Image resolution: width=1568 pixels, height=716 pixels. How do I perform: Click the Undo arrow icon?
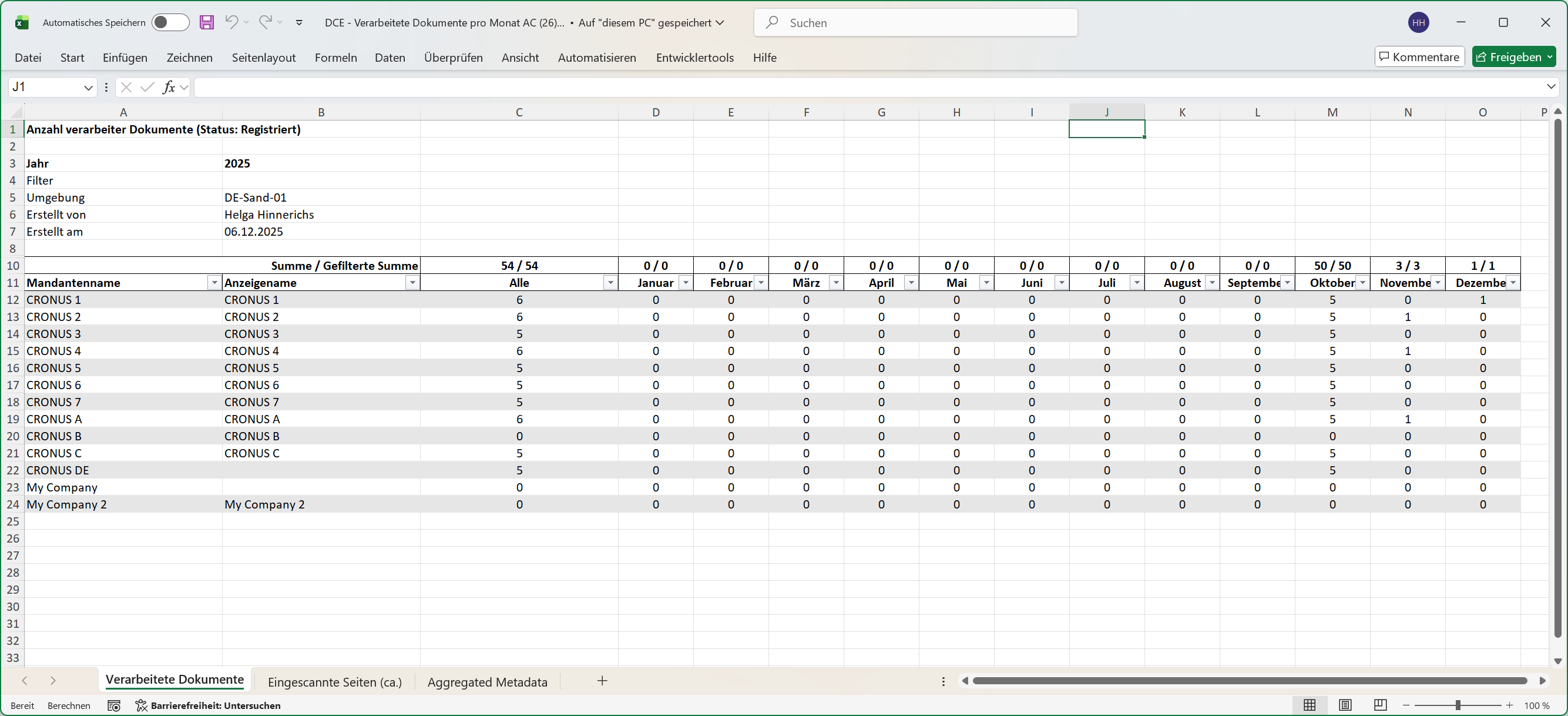click(x=231, y=22)
